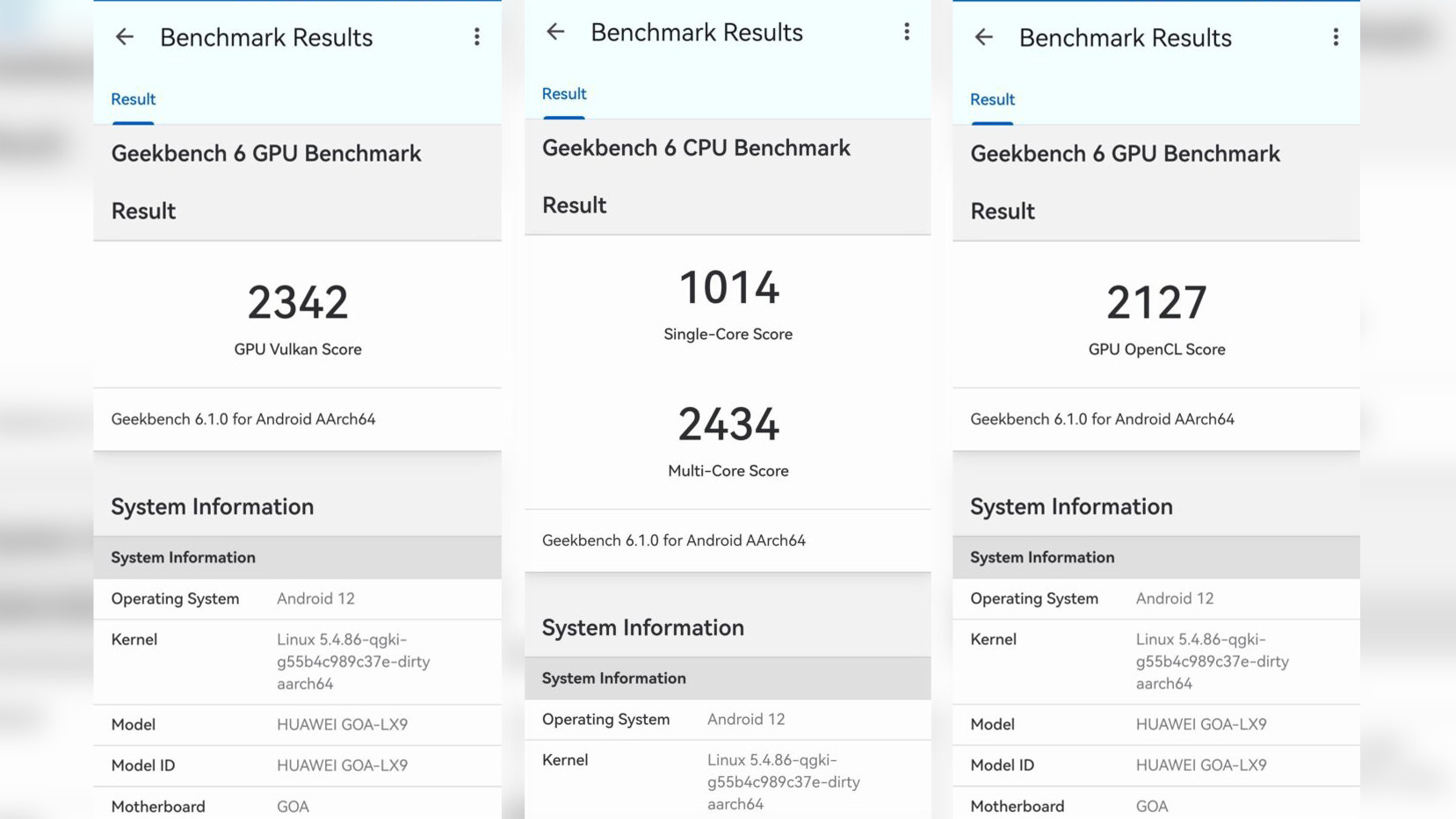Select Result tab in middle CPU panel

click(564, 94)
